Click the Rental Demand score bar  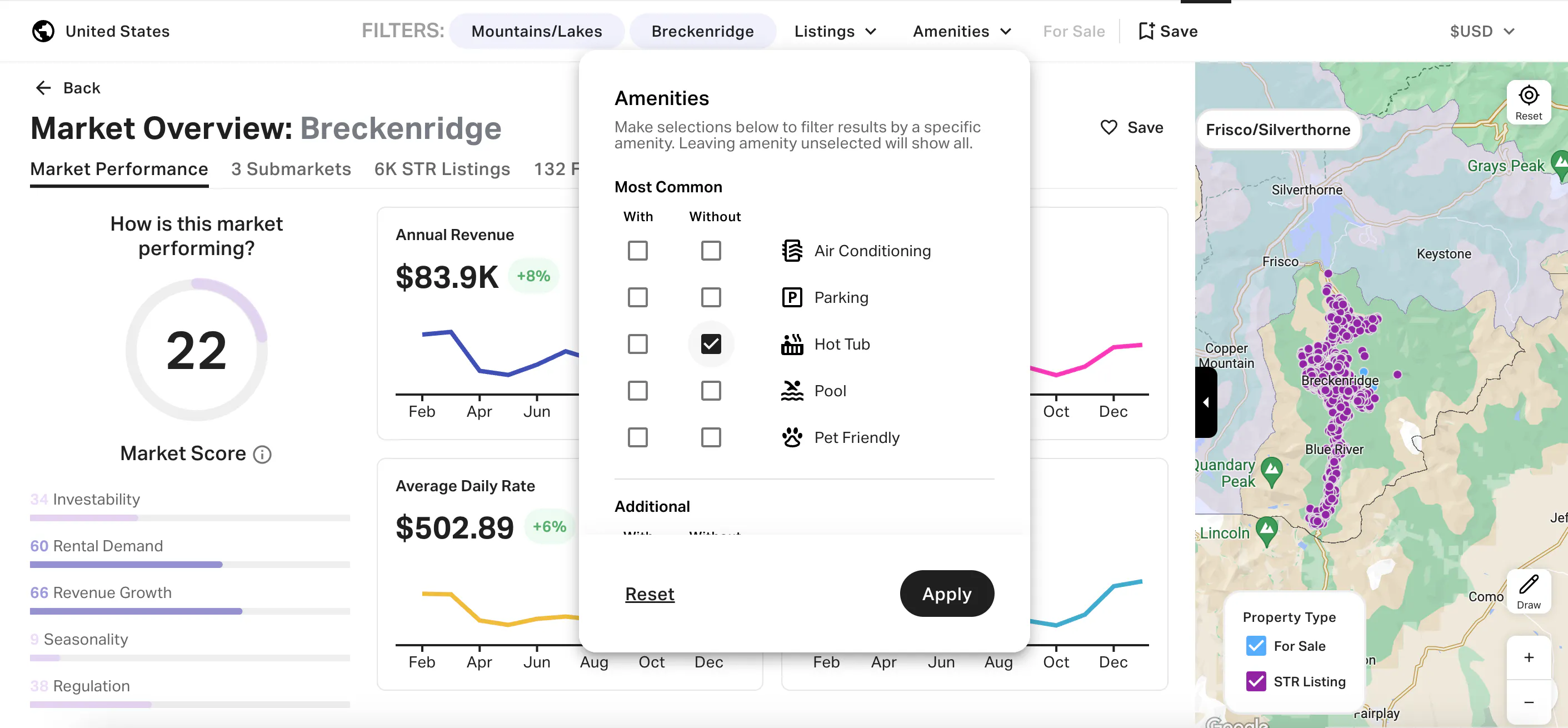pyautogui.click(x=190, y=564)
